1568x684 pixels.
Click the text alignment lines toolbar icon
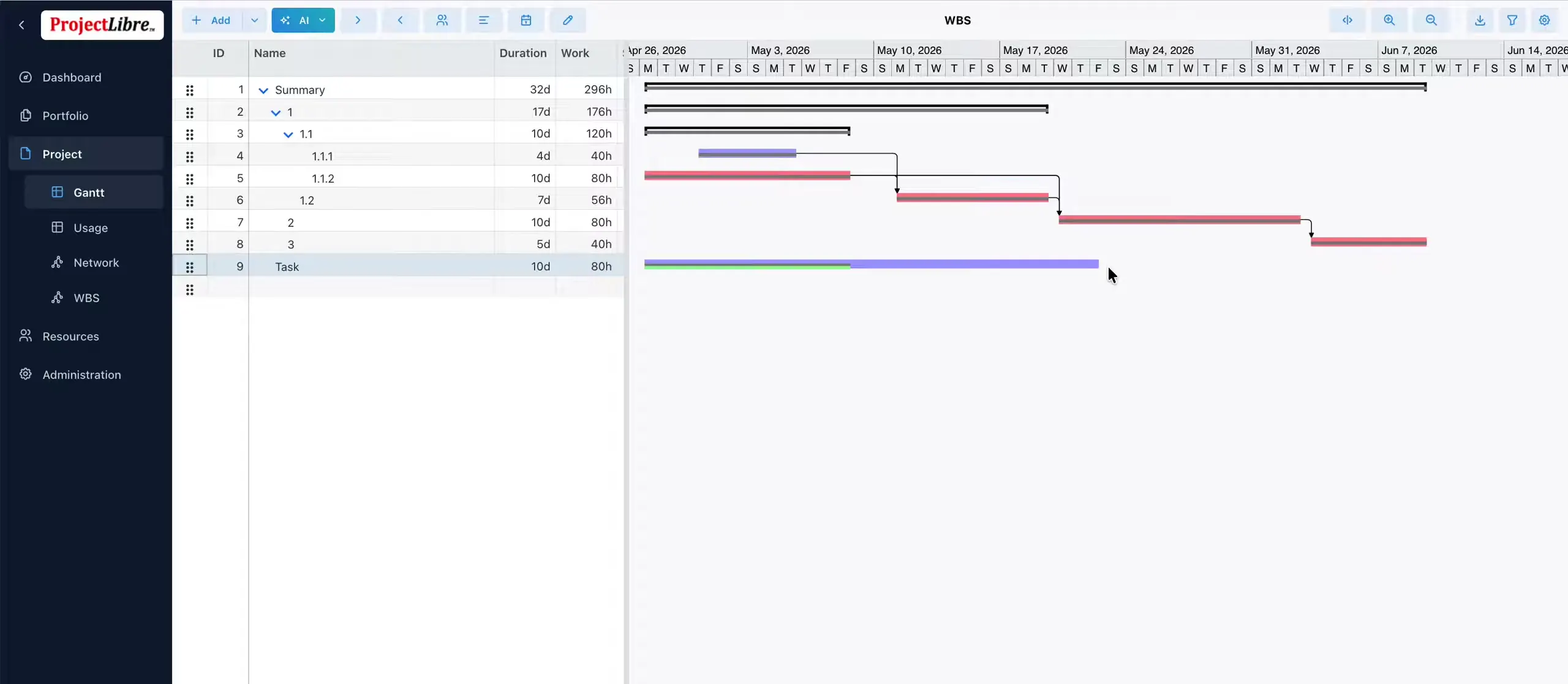coord(484,20)
